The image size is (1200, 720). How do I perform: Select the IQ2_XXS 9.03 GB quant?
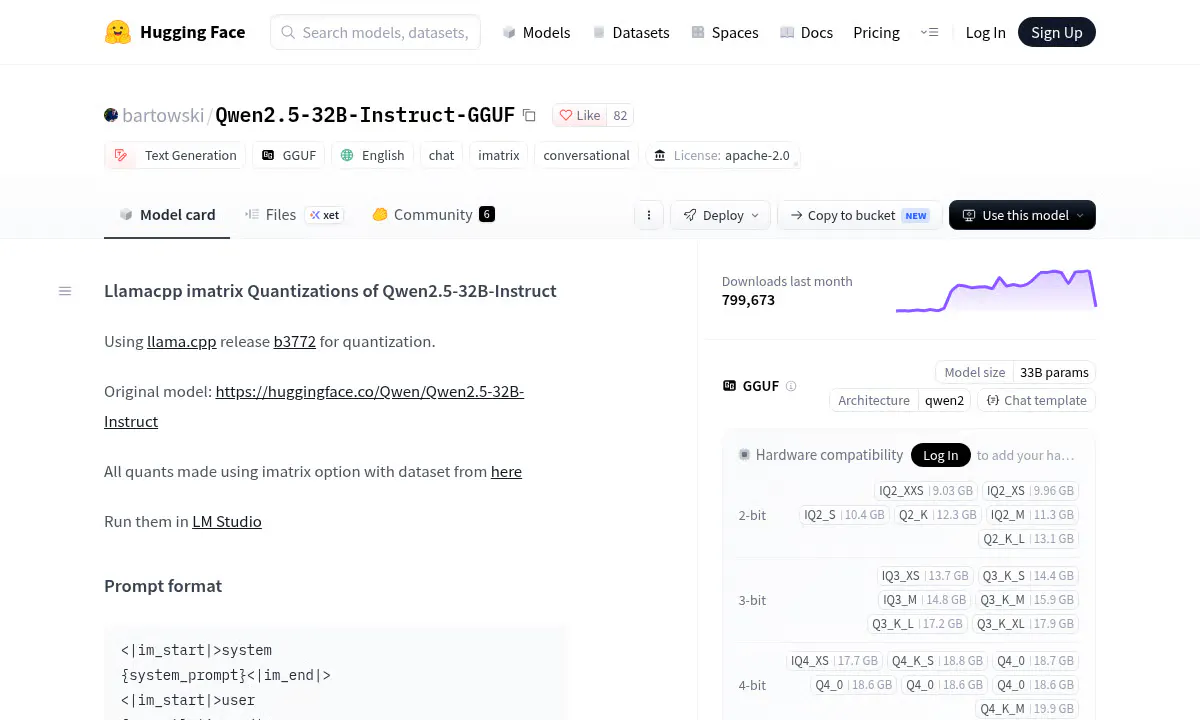click(926, 491)
